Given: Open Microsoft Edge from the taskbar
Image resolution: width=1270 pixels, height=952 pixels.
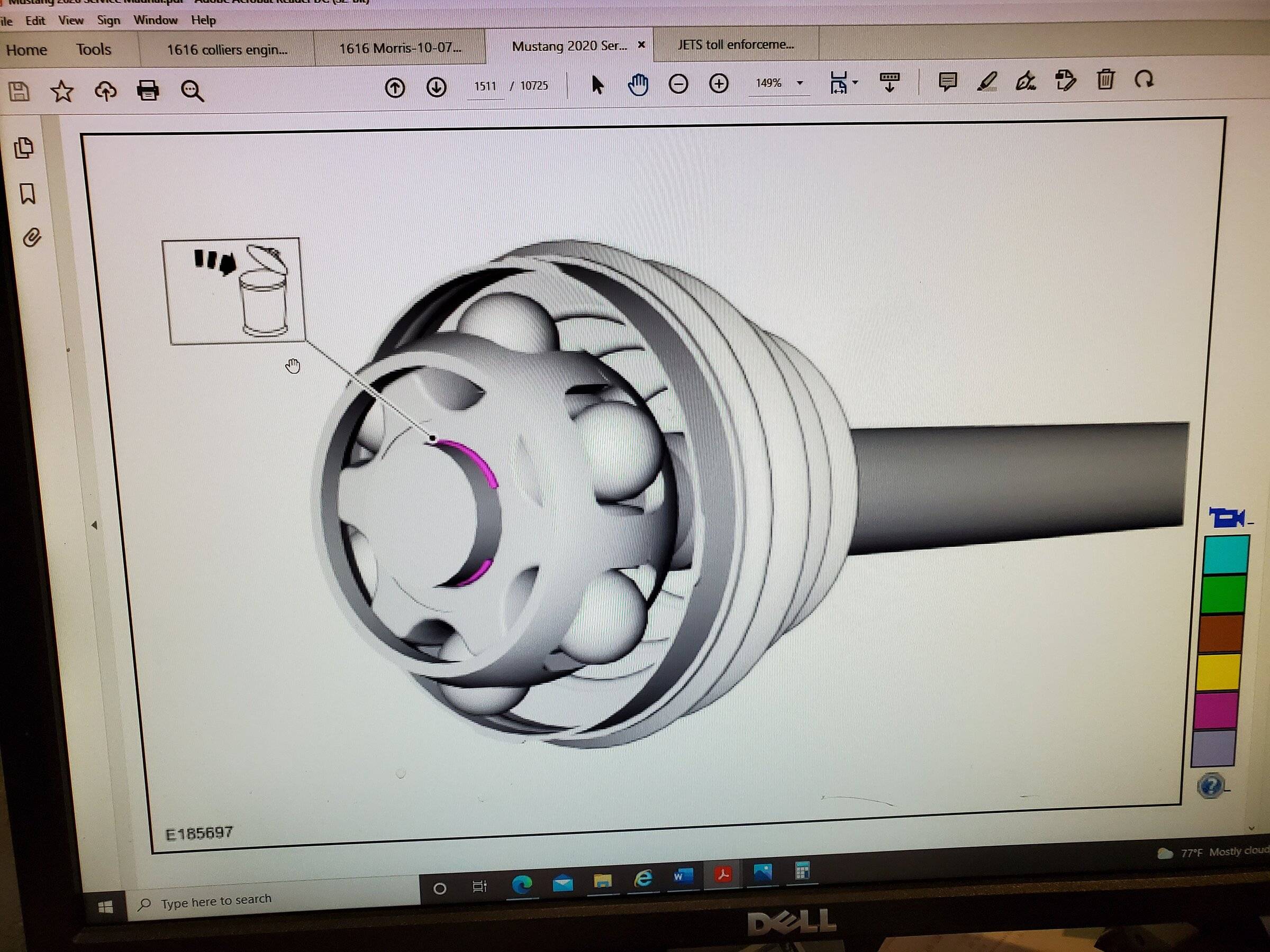Looking at the screenshot, I should pyautogui.click(x=521, y=884).
